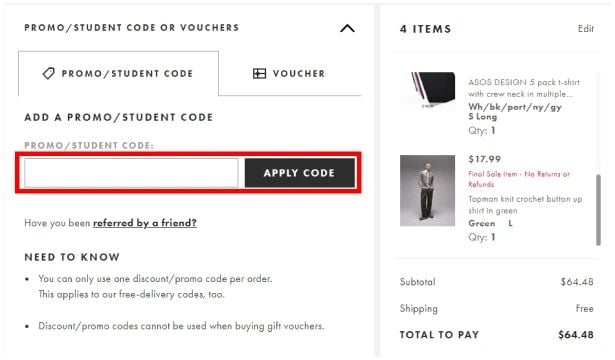Focus the promo/student code input field
Viewport: 615px width, 360px height.
tap(131, 173)
